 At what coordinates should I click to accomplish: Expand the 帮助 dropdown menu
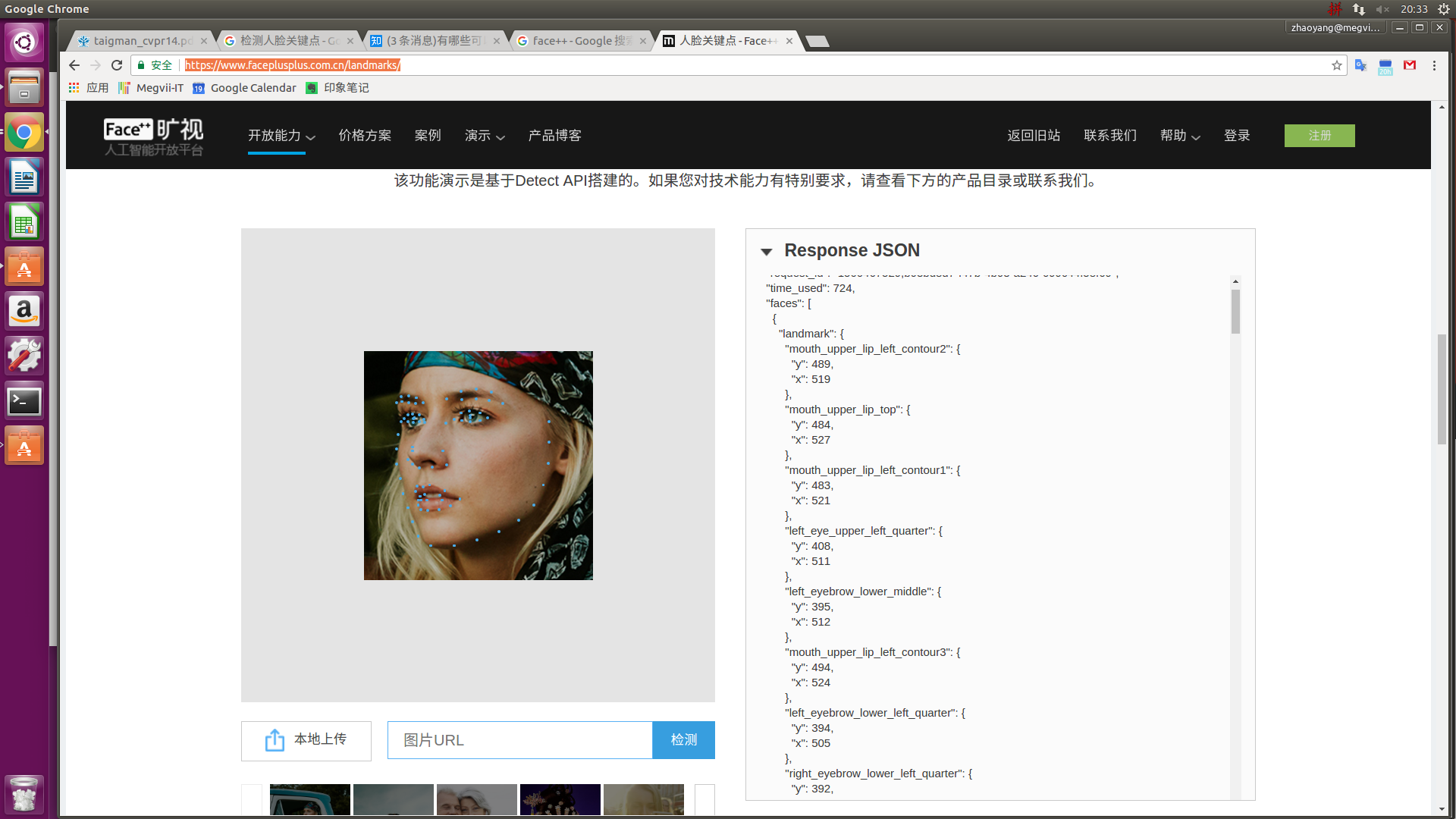(x=1180, y=136)
